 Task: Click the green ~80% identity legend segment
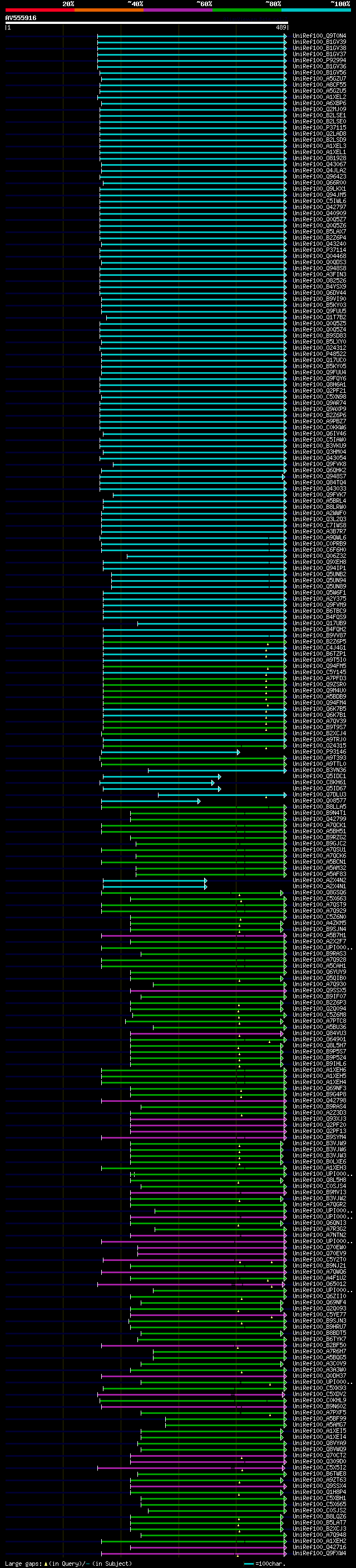pyautogui.click(x=247, y=10)
